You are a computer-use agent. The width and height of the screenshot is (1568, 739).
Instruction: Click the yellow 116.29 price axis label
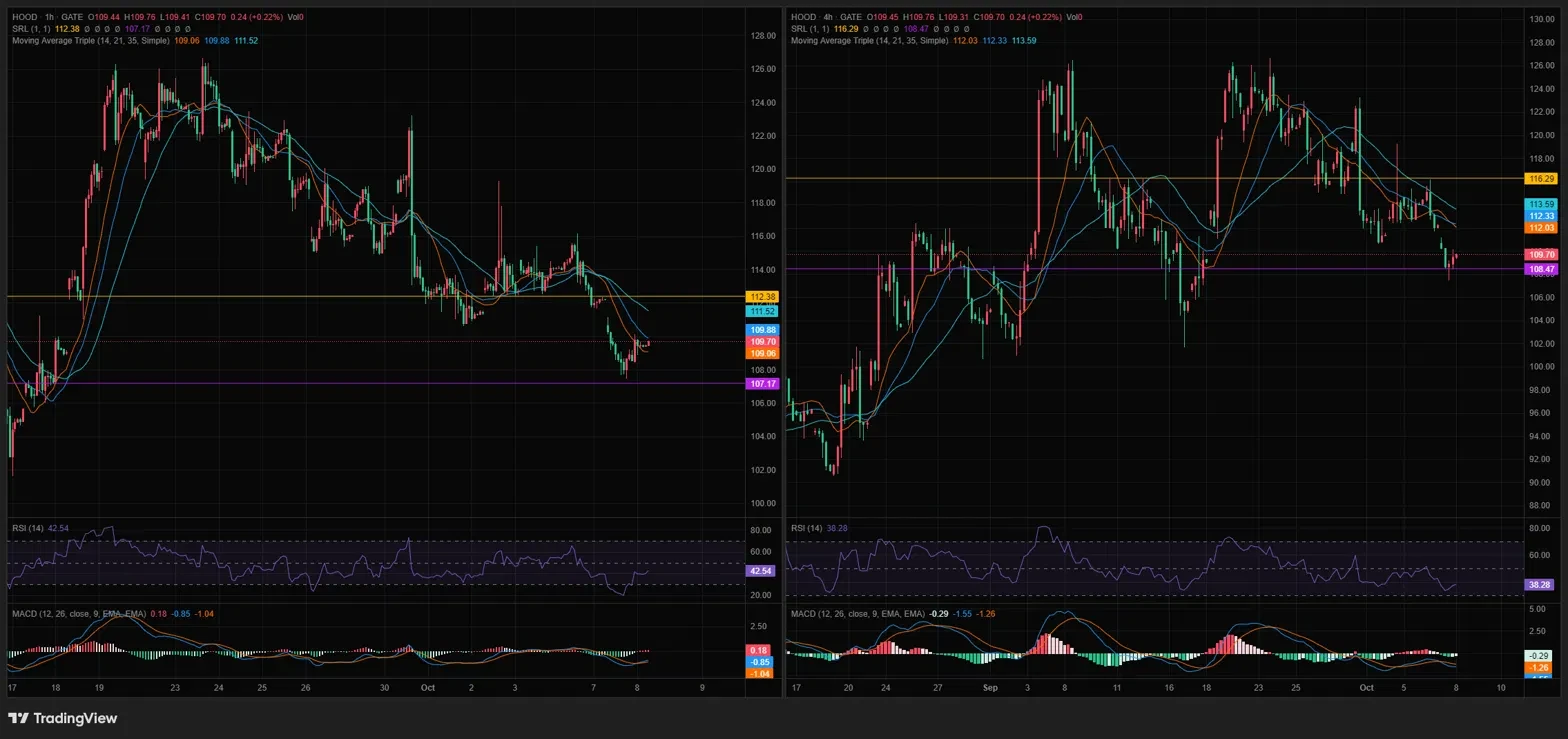point(1541,178)
